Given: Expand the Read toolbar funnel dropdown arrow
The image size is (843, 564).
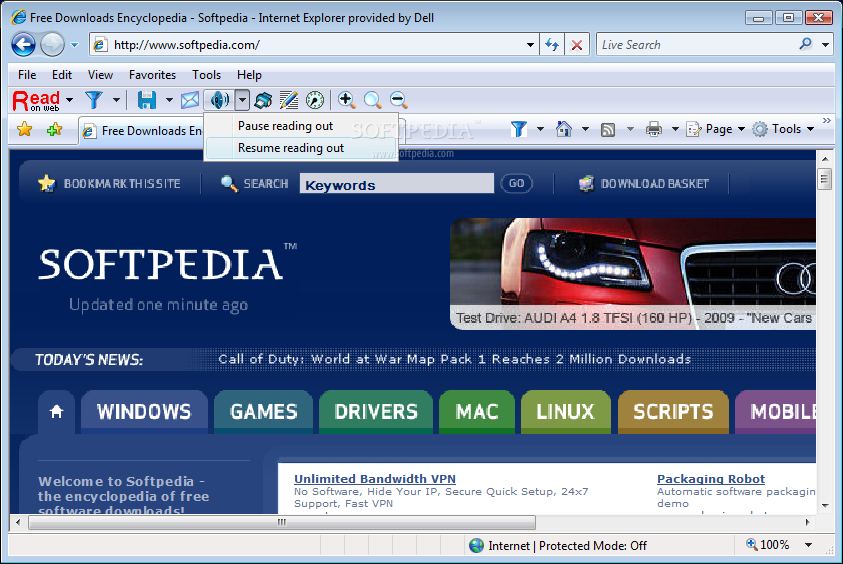Looking at the screenshot, I should pos(116,100).
